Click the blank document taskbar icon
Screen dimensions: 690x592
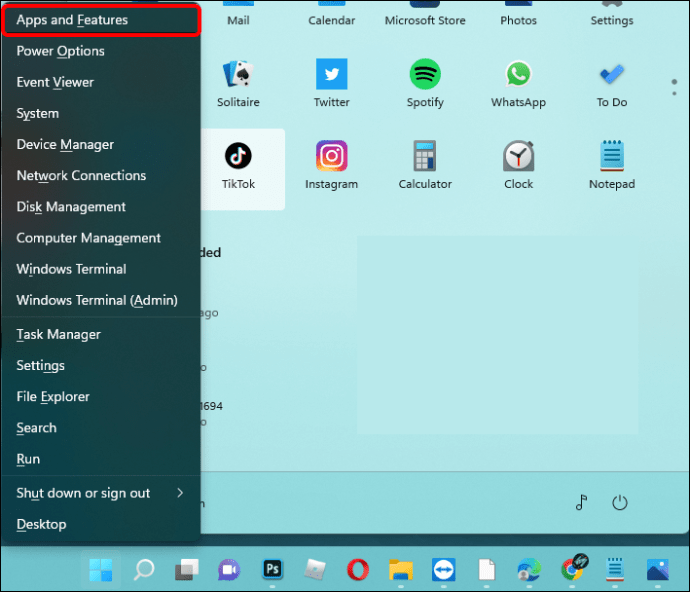(x=487, y=570)
